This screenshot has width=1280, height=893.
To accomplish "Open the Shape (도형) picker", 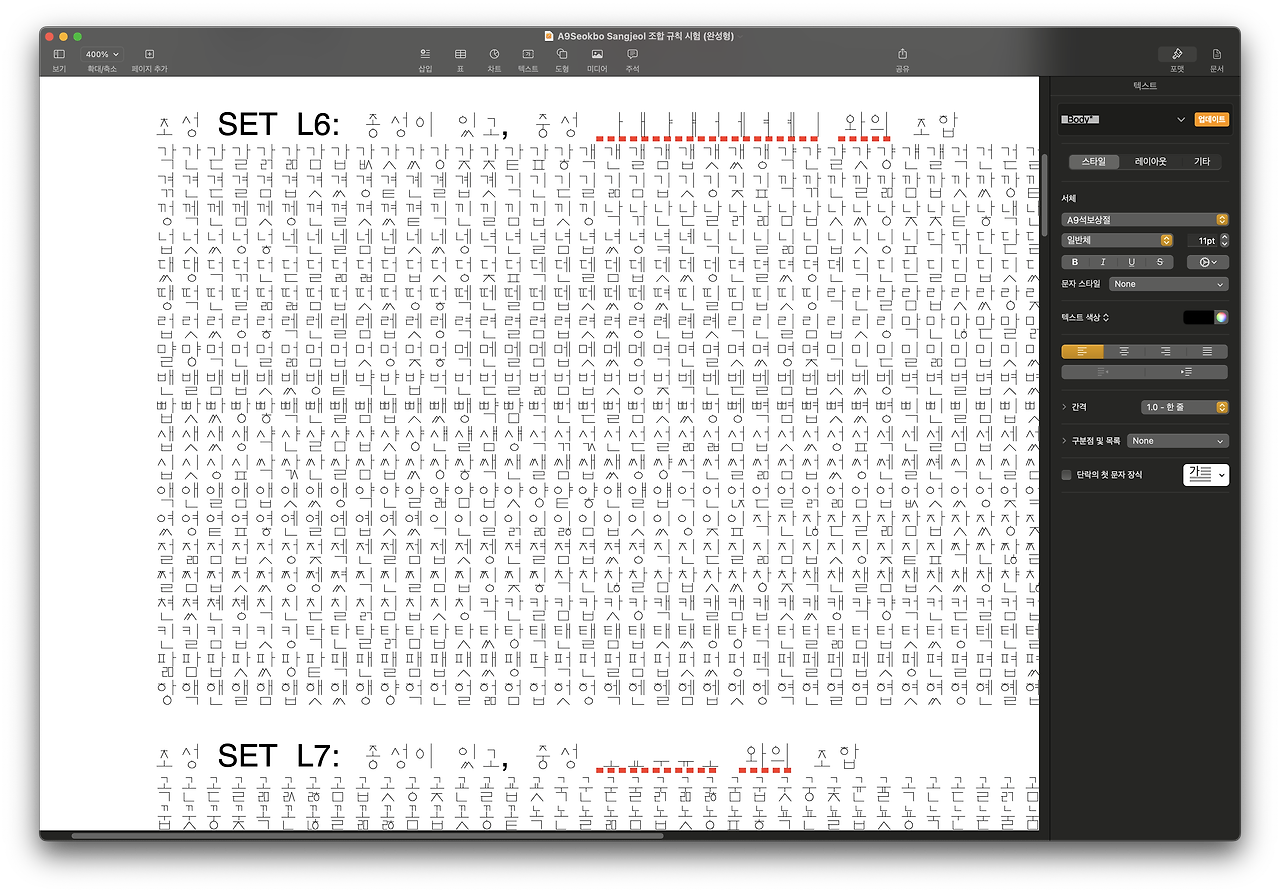I will (562, 54).
